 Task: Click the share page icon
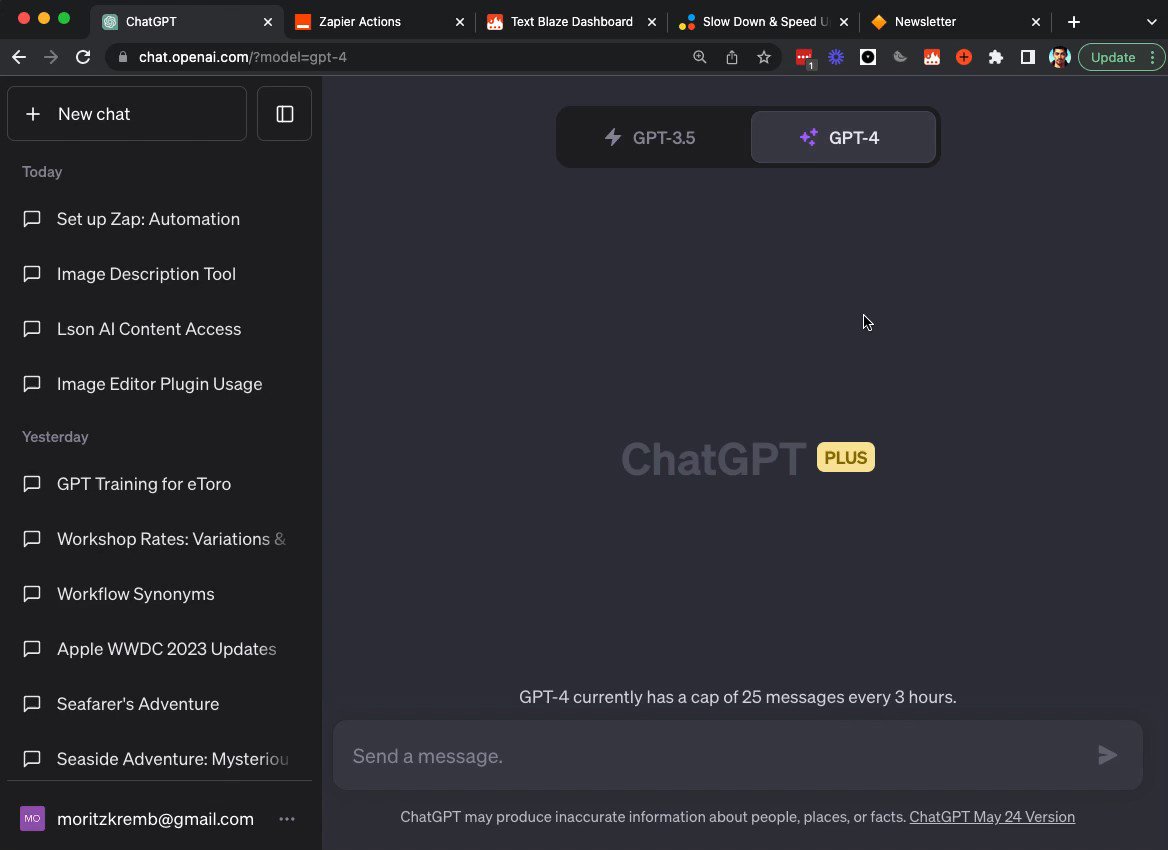[x=731, y=57]
